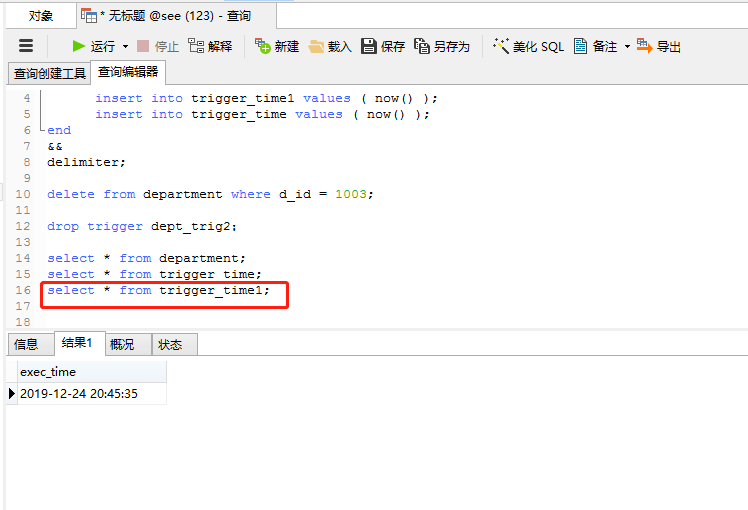
Task: Click the current row indicator arrow
Action: coord(12,394)
